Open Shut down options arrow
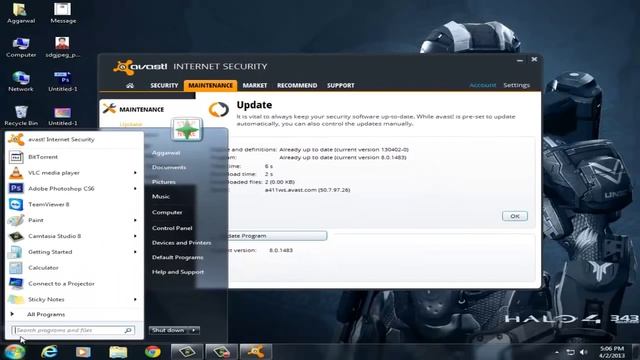The image size is (640, 360). pos(194,330)
